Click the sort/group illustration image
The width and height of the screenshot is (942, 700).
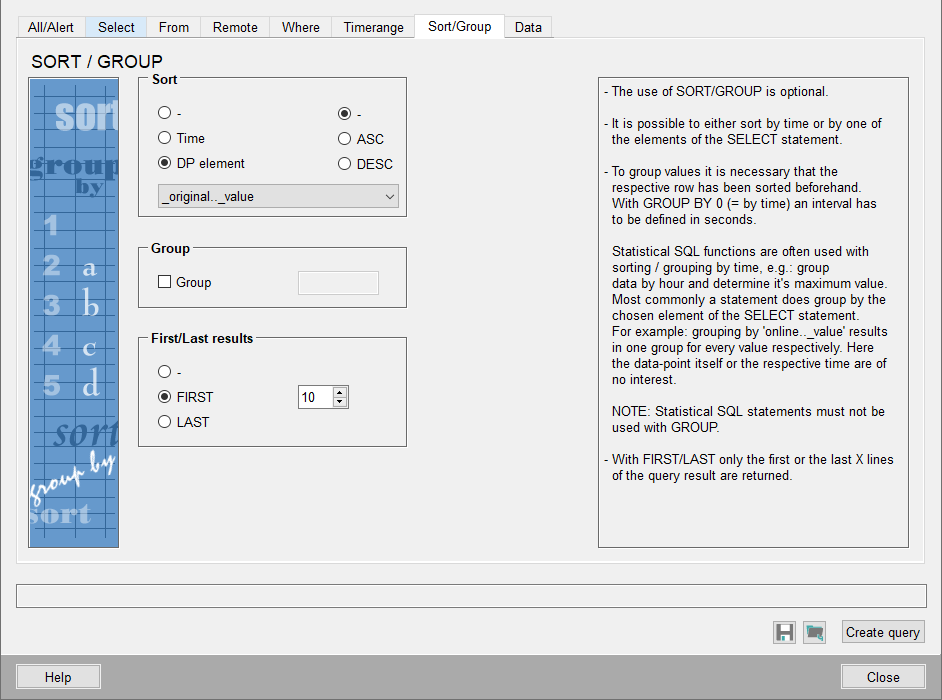[x=74, y=313]
